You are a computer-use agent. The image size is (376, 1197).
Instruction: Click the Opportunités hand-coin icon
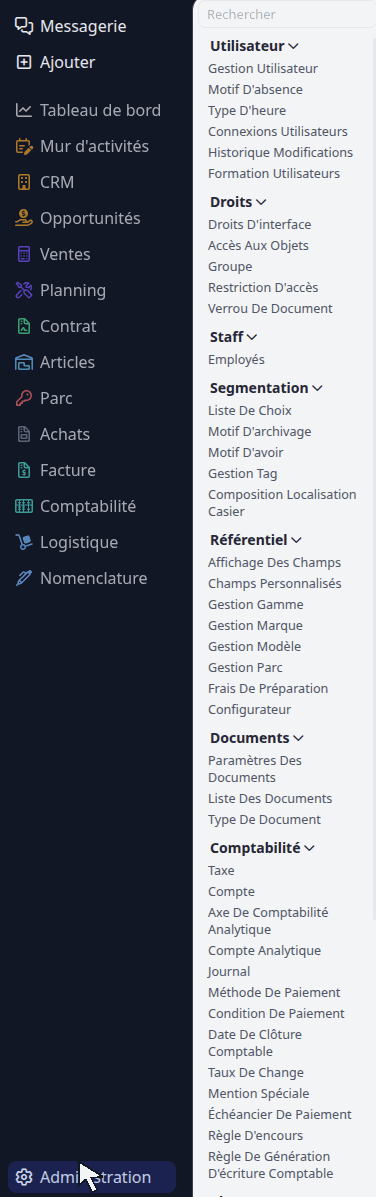[x=24, y=218]
